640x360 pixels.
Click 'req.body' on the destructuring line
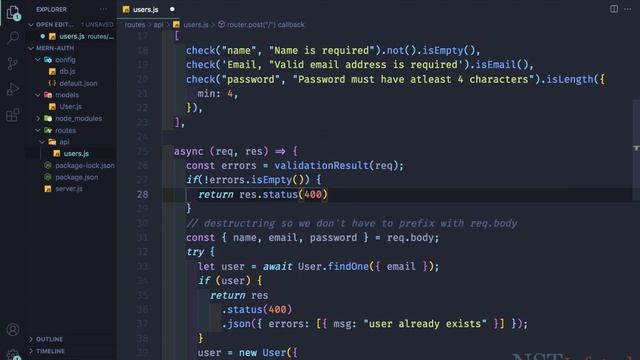click(410, 238)
